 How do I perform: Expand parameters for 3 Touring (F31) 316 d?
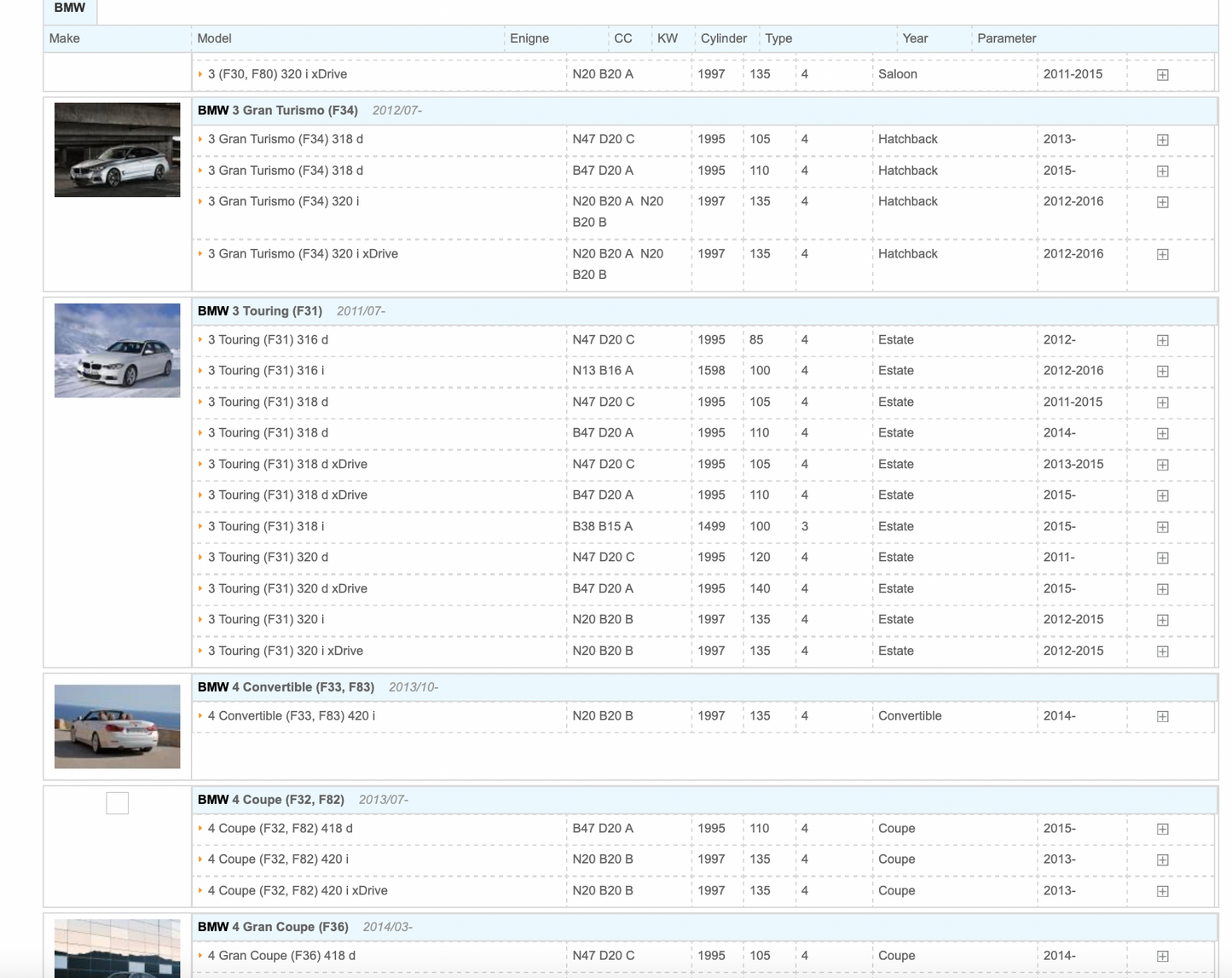coord(1162,340)
